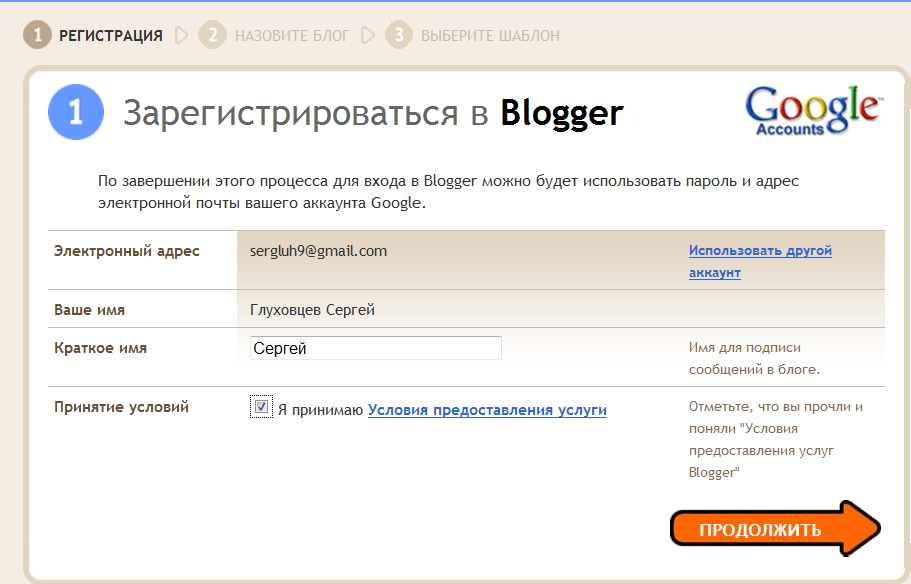Click the email sergluh9@gmail.com
The height and width of the screenshot is (584, 911).
318,251
